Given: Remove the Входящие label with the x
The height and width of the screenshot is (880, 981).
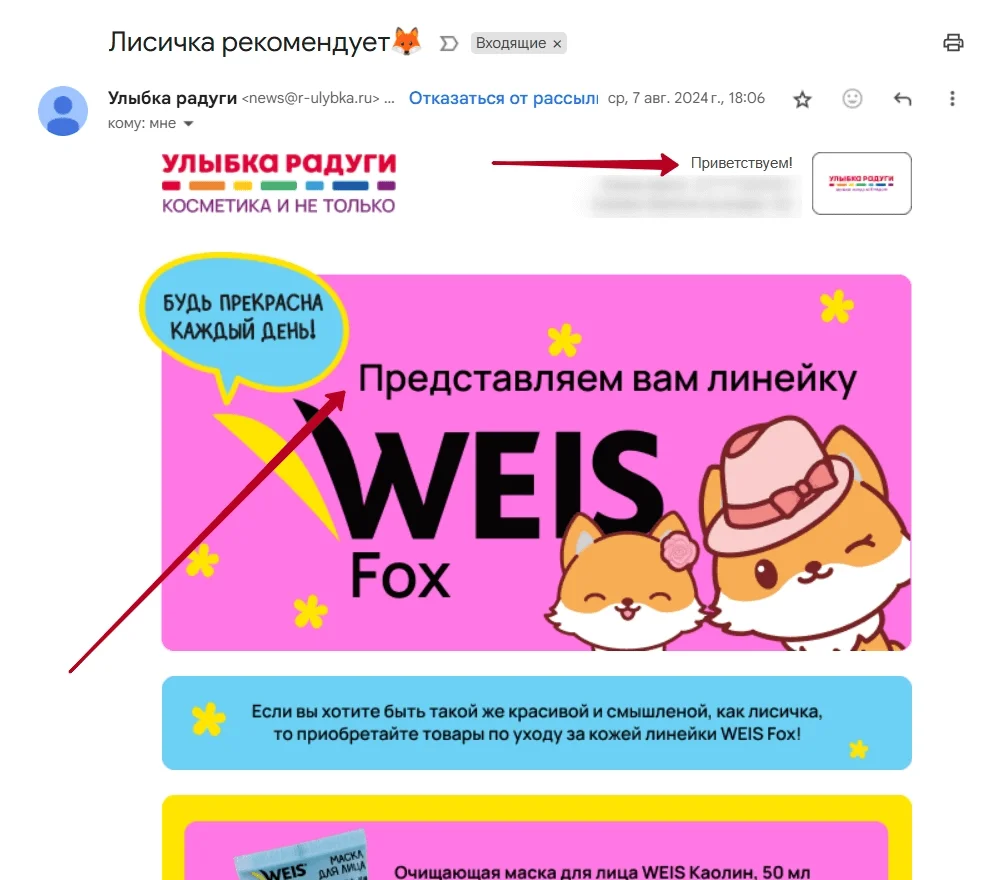Looking at the screenshot, I should (x=557, y=44).
